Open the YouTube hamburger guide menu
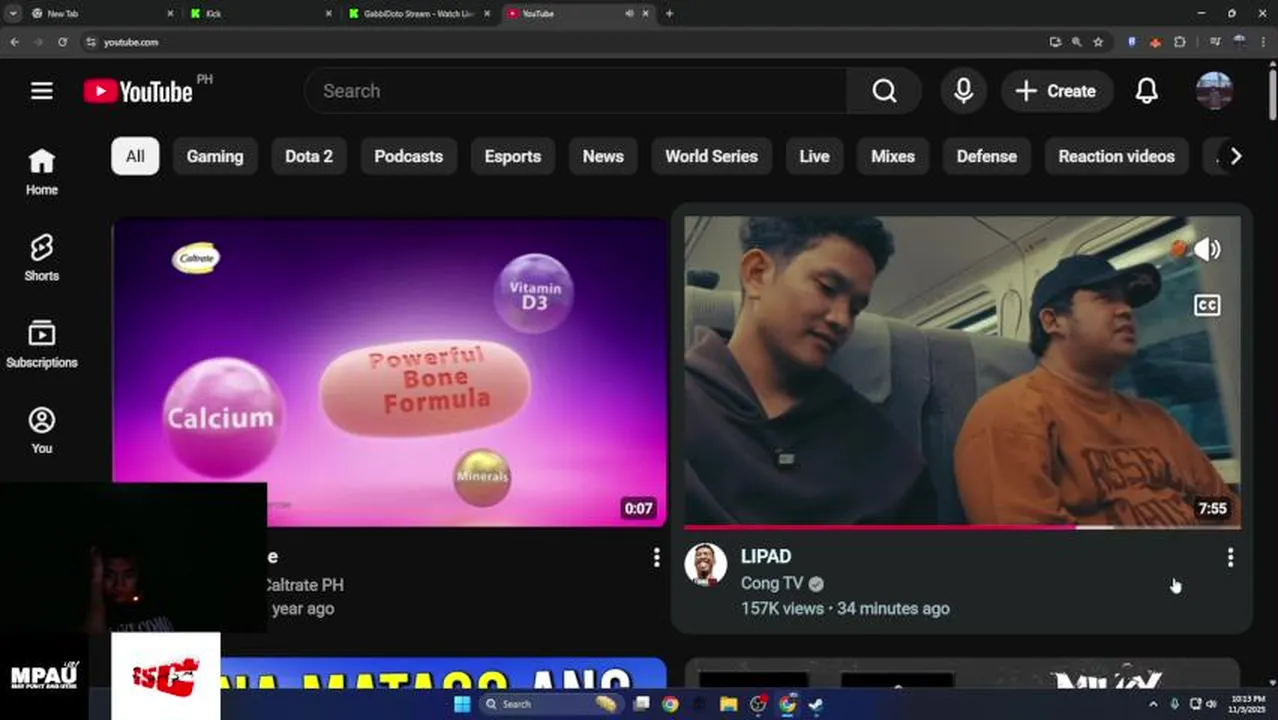Image resolution: width=1278 pixels, height=720 pixels. click(x=41, y=91)
